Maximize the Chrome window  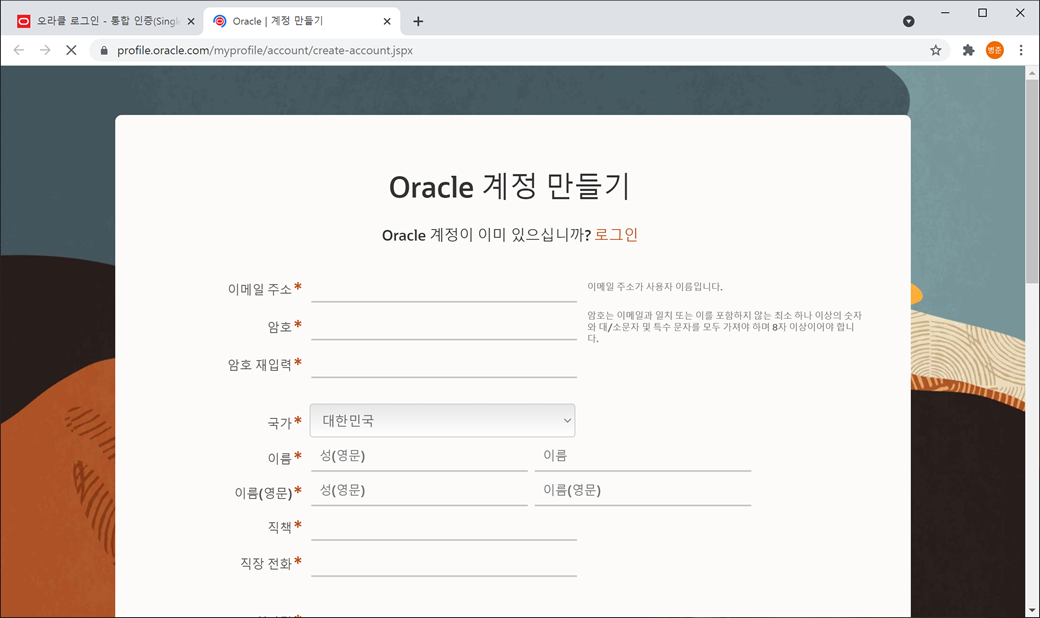coord(982,13)
